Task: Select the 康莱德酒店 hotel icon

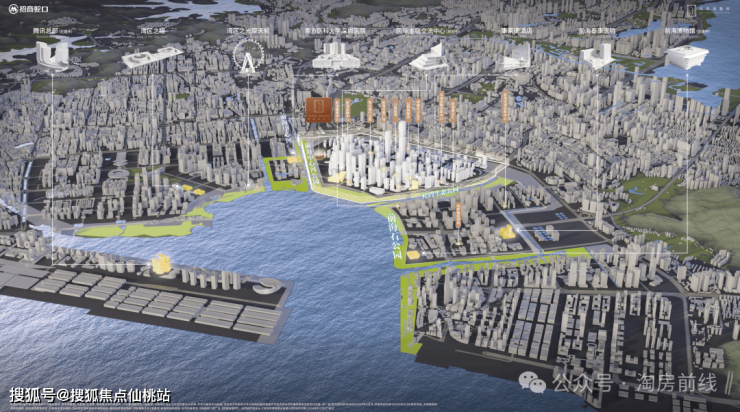Action: point(516,59)
